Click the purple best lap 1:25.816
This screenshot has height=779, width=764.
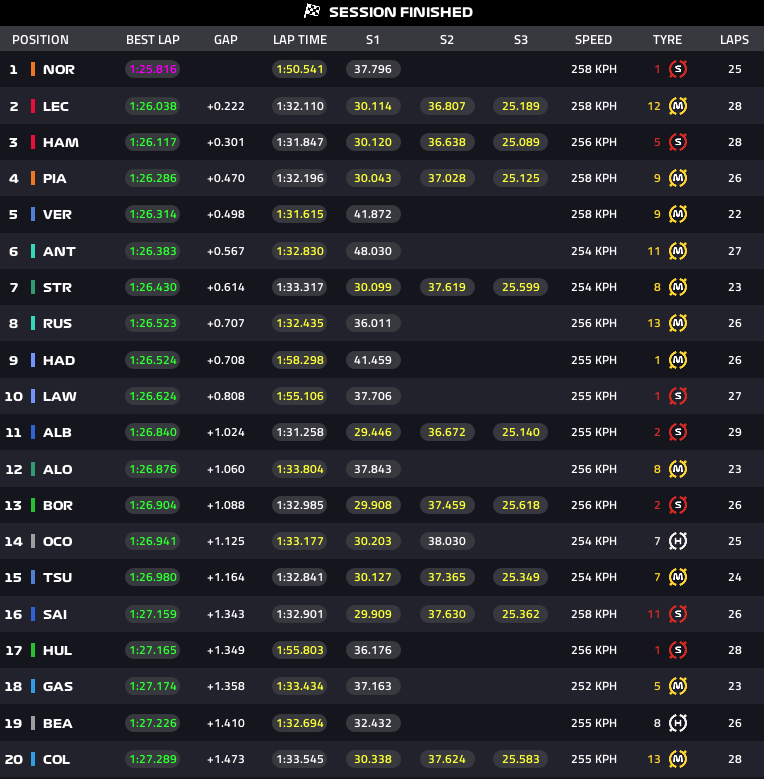tap(153, 69)
